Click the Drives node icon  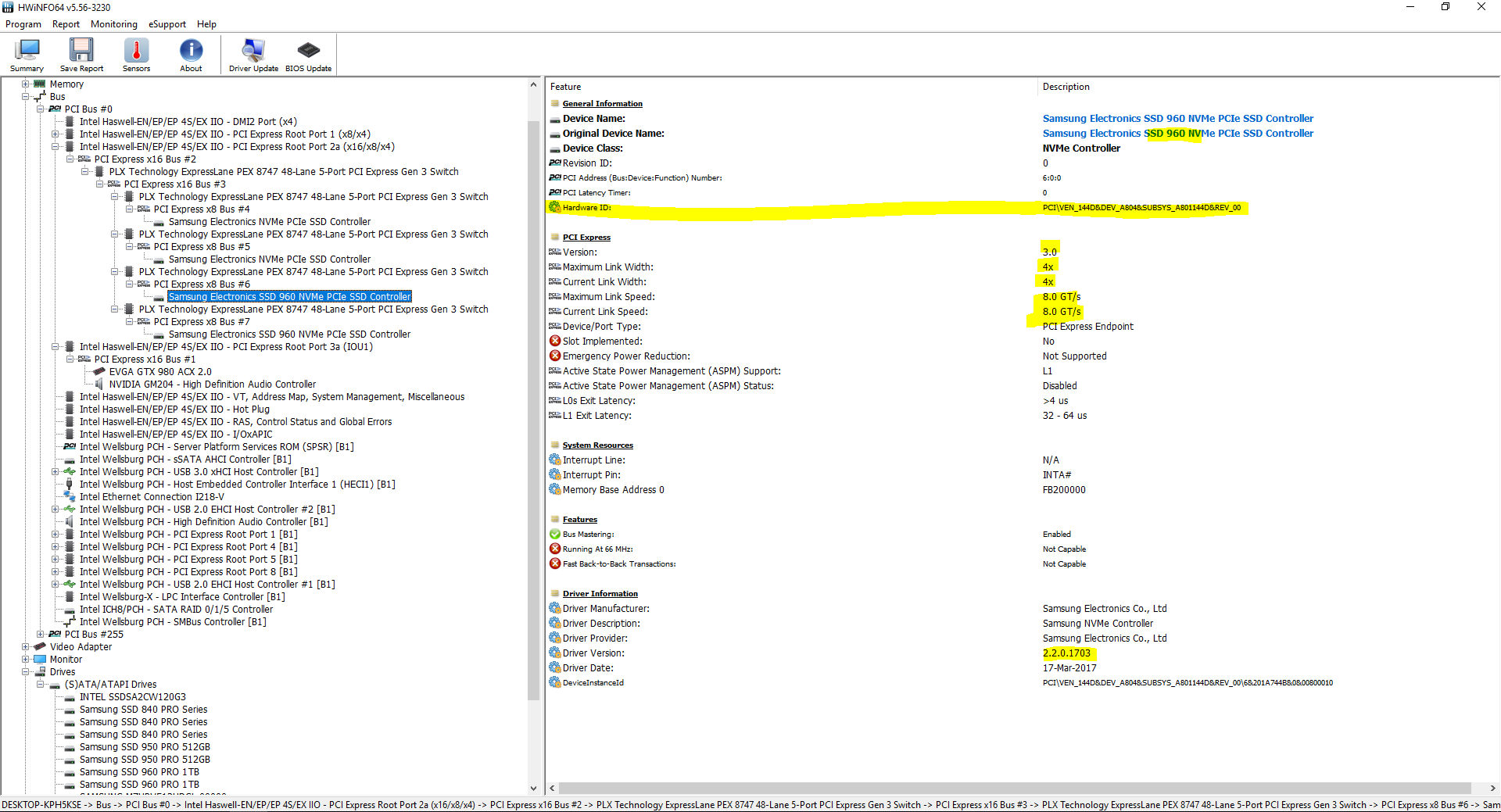(x=40, y=671)
